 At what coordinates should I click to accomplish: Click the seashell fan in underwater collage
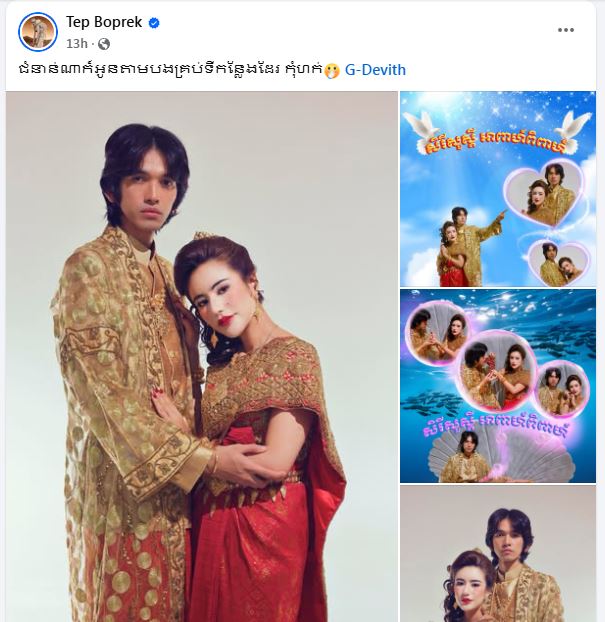499,455
